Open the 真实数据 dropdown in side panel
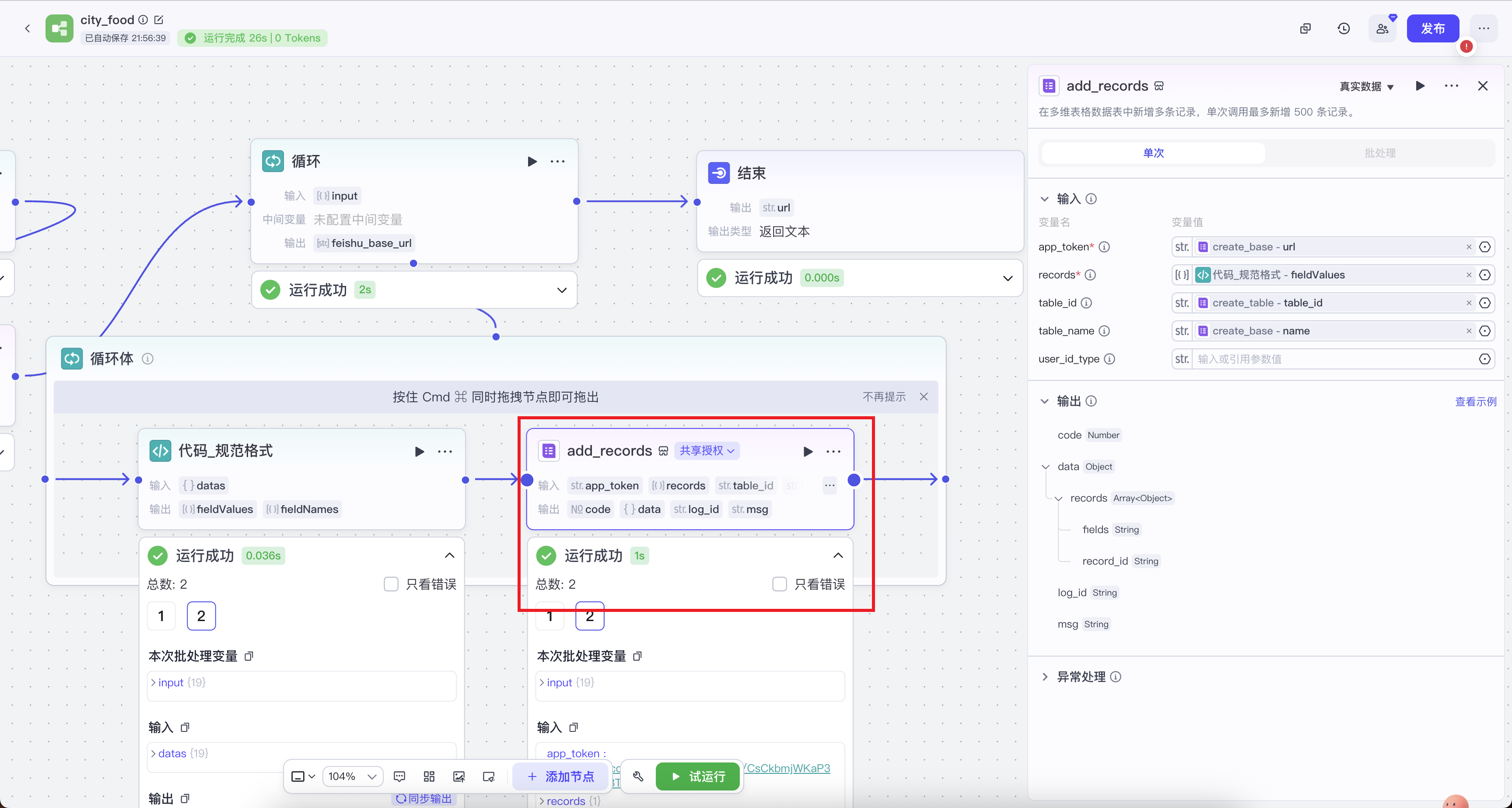Image resolution: width=1512 pixels, height=808 pixels. [1366, 86]
